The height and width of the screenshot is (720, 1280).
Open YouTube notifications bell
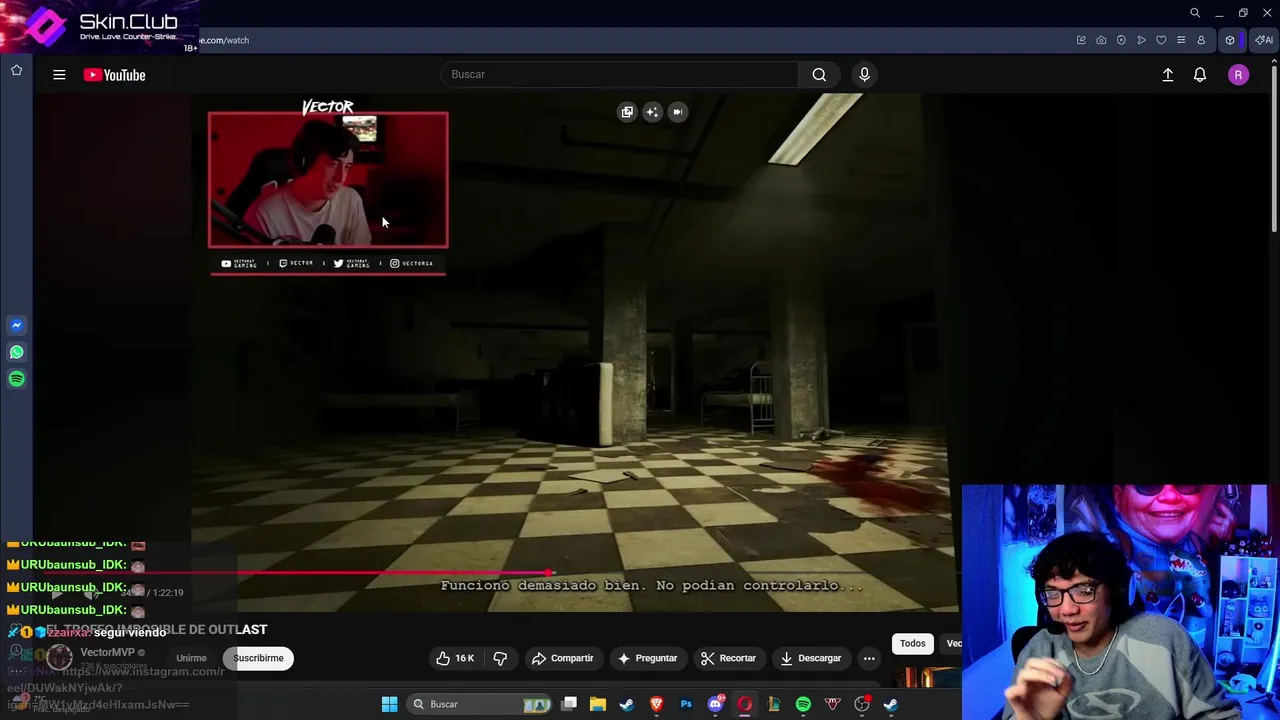1200,75
